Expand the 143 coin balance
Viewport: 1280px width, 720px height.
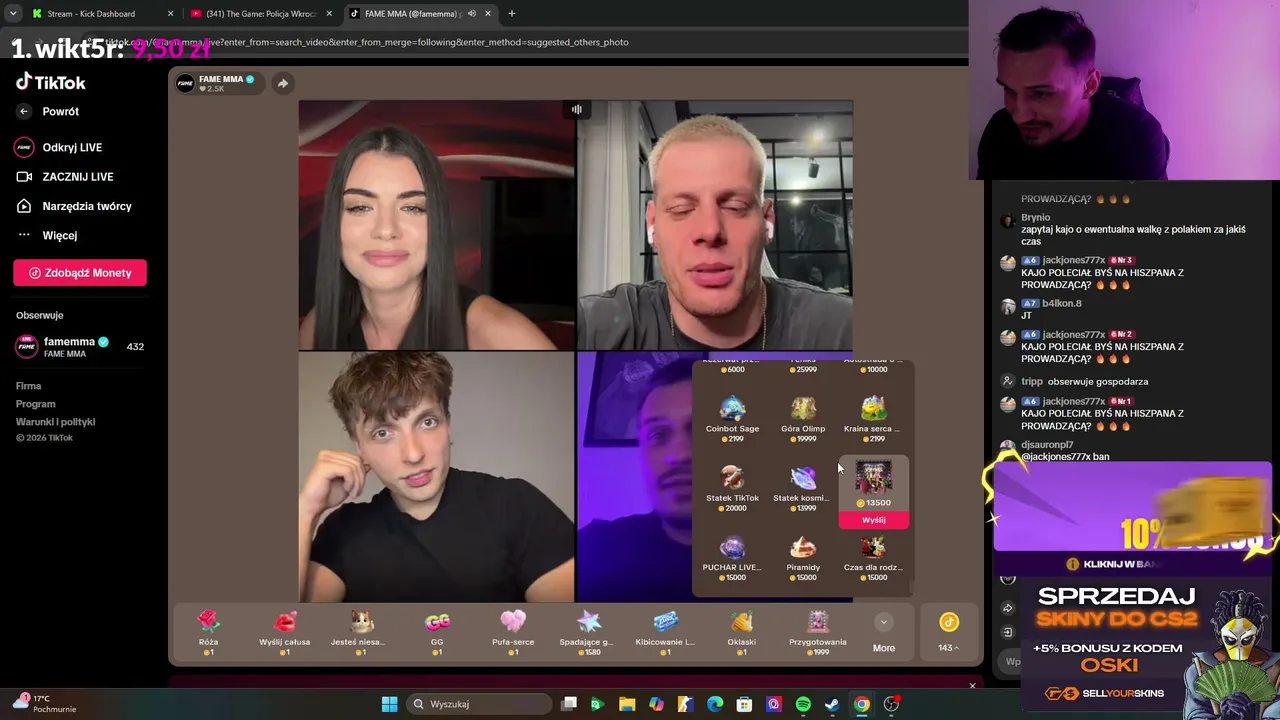point(948,633)
